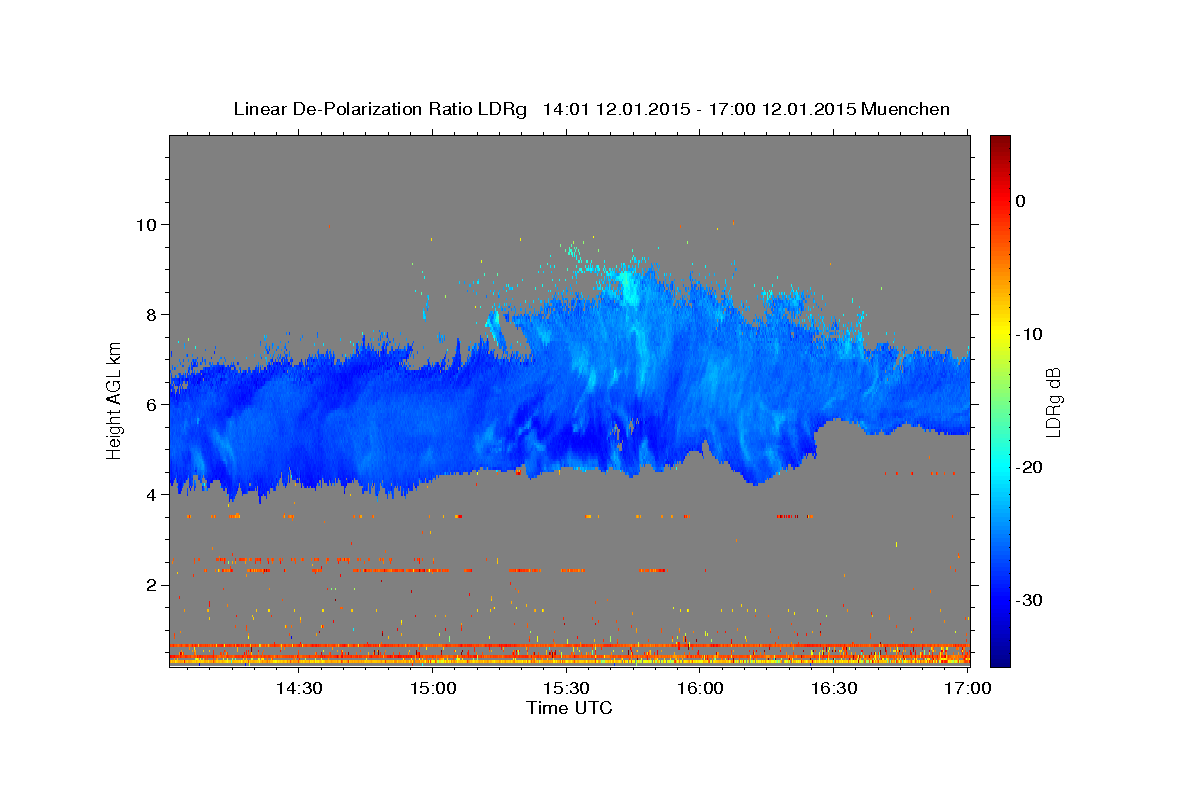Screen dimensions: 1200x800
Task: Click the plot title "Linear De-Polarization Ratio LDRg"
Action: (x=379, y=109)
